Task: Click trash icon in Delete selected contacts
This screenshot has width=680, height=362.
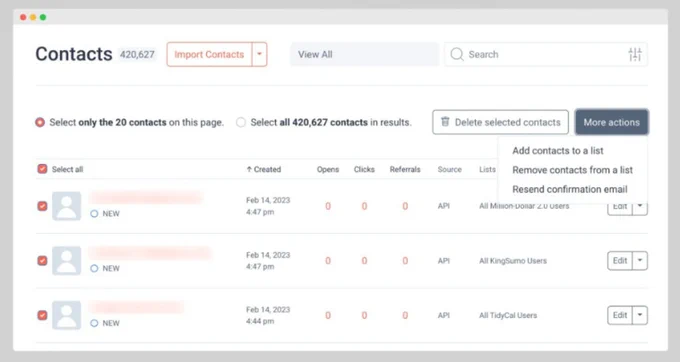Action: [x=445, y=122]
